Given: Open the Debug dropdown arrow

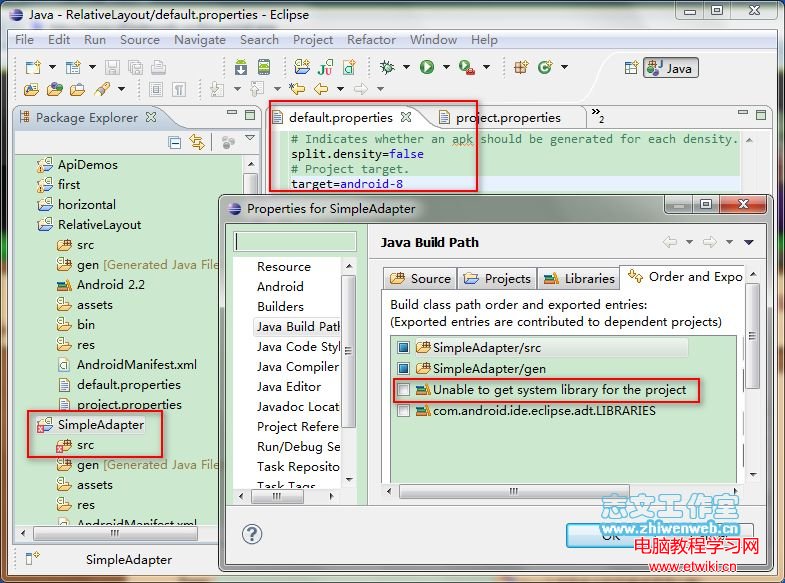Looking at the screenshot, I should 406,67.
